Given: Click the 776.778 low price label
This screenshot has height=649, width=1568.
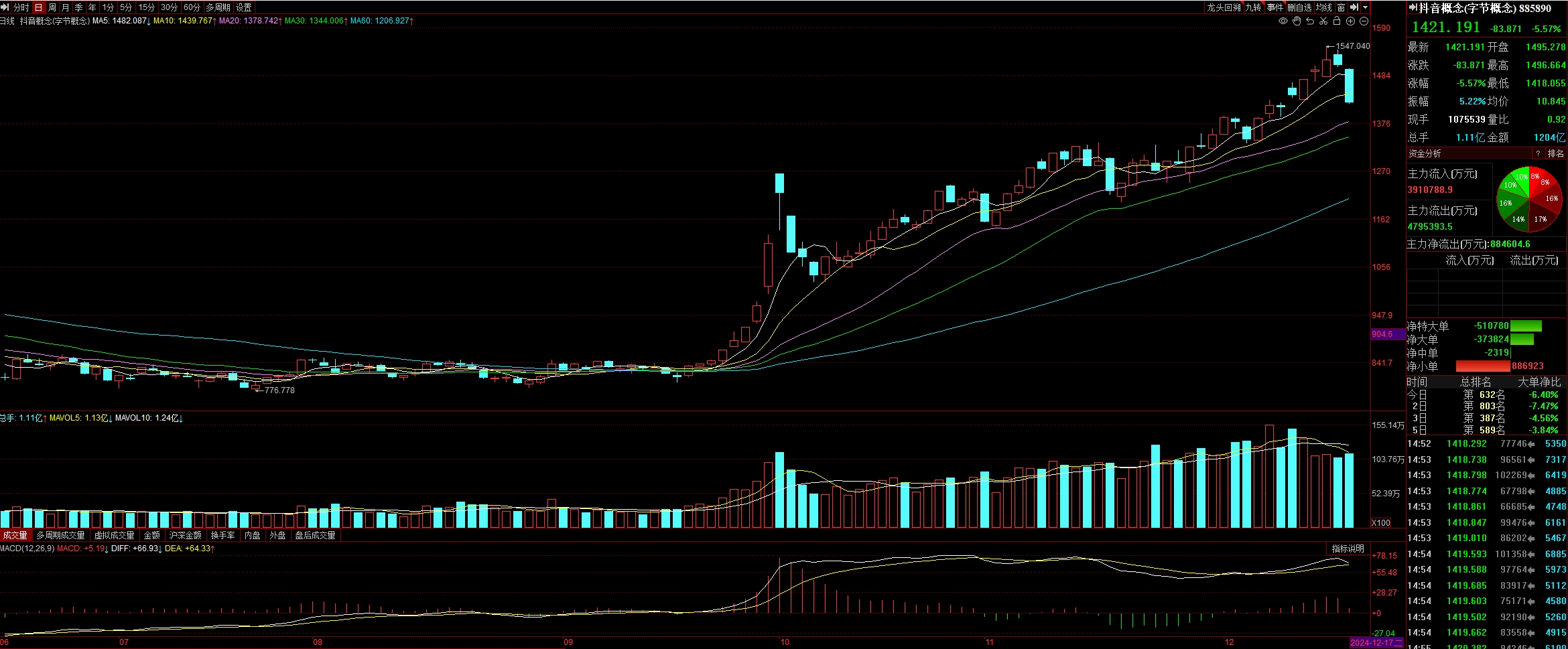Looking at the screenshot, I should (279, 390).
